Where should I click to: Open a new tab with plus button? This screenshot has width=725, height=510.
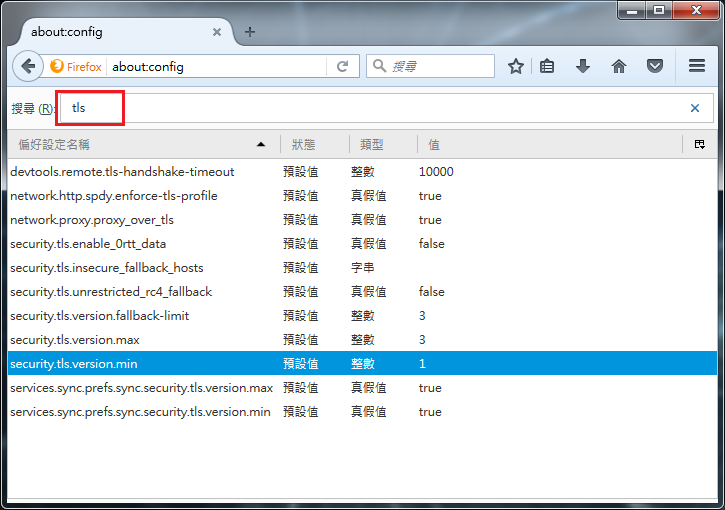[250, 32]
